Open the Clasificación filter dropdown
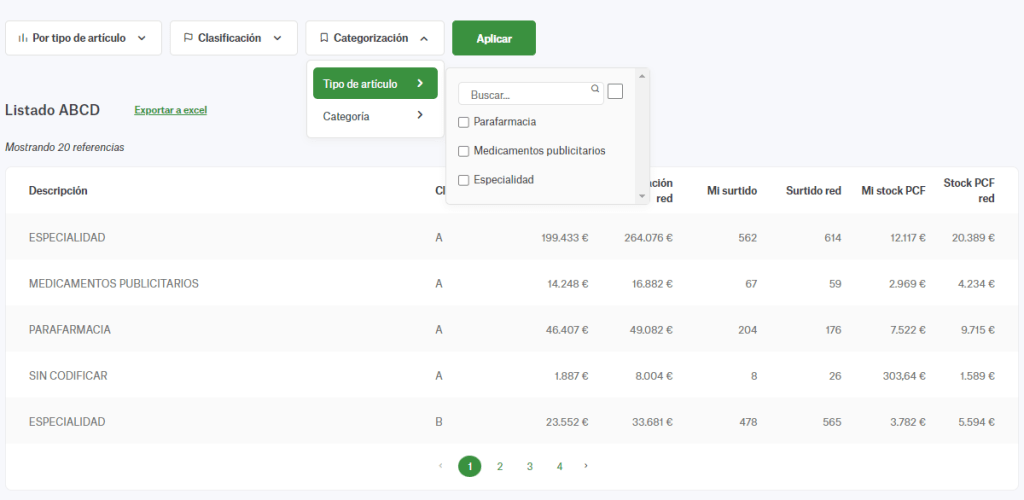Screen dimensions: 1024x500 coord(233,38)
